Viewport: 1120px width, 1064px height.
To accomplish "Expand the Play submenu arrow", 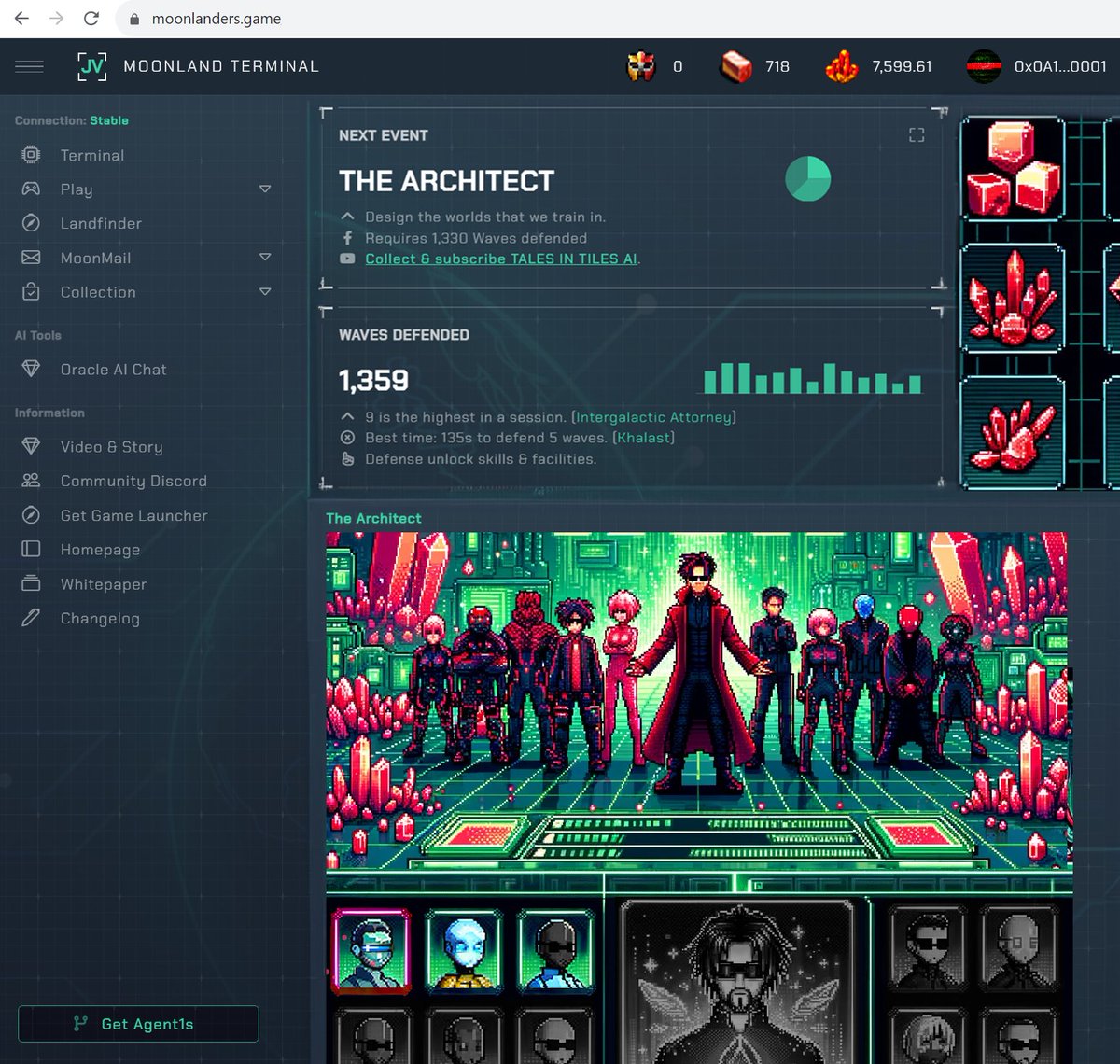I will [x=265, y=189].
